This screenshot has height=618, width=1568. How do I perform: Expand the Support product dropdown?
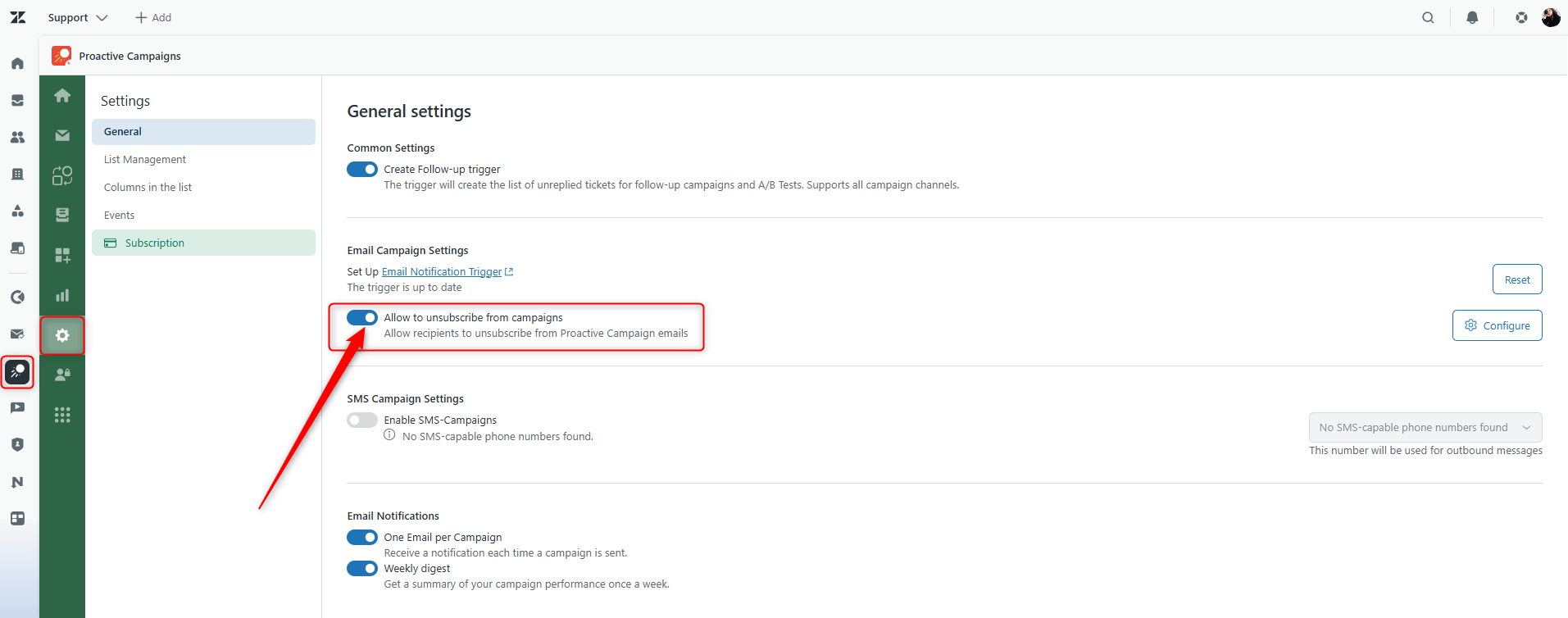78,17
